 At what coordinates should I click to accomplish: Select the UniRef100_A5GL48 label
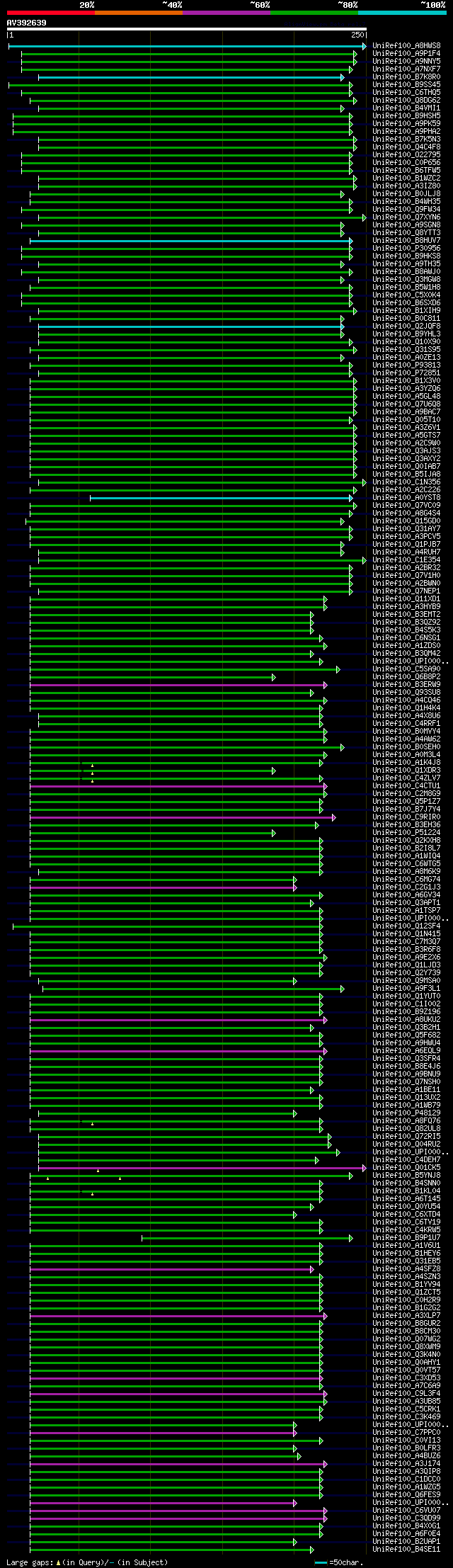click(x=406, y=397)
